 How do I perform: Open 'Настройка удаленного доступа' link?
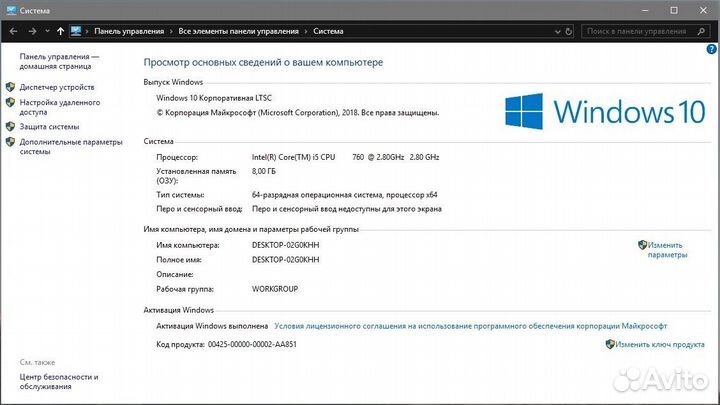click(x=60, y=107)
